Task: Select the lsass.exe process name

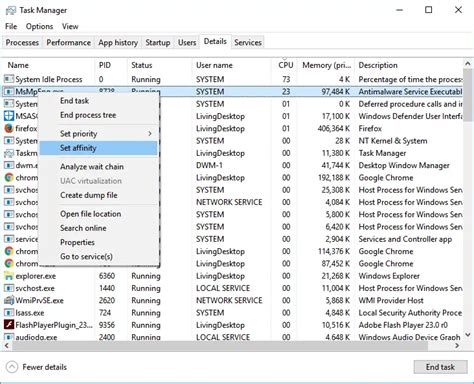Action: (30, 313)
